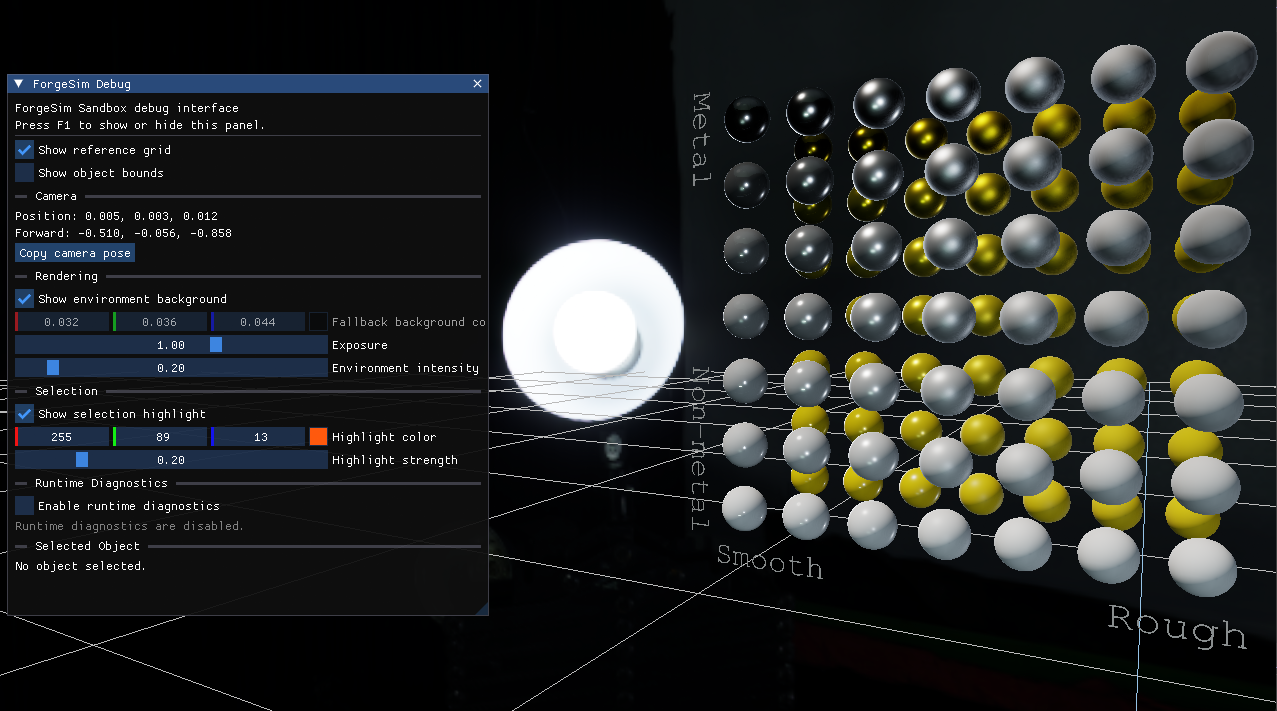The width and height of the screenshot is (1277, 711).
Task: Click highlight color red value 255
Action: click(62, 437)
